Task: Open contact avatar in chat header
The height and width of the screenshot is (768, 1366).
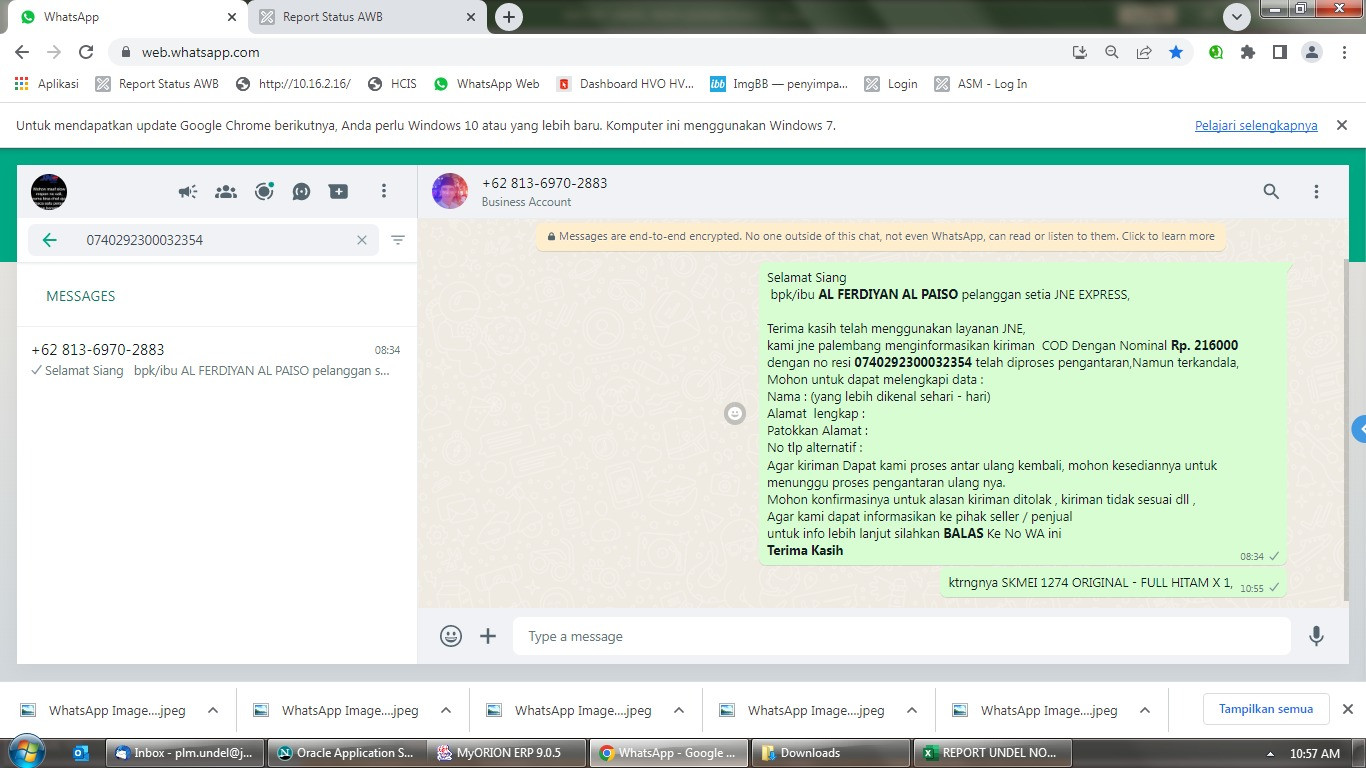Action: [x=450, y=191]
